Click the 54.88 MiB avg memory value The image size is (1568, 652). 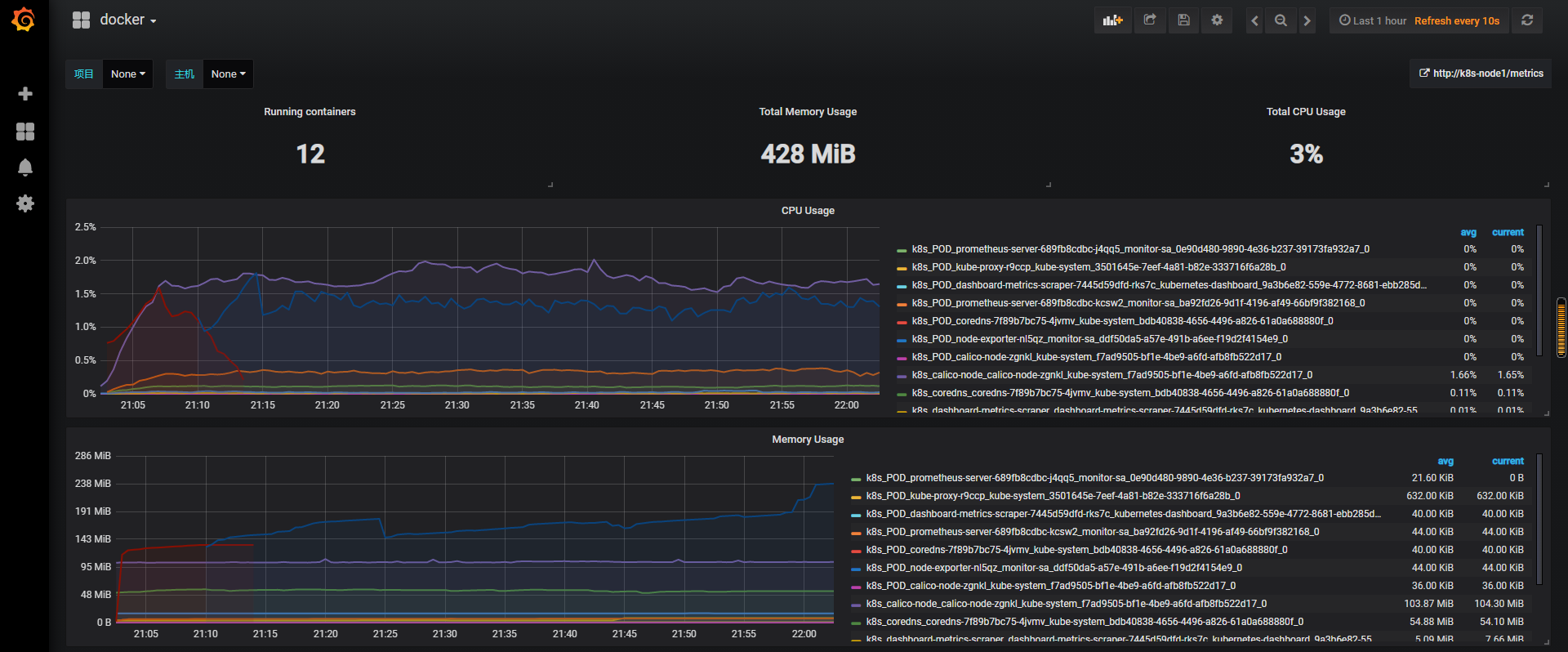[x=1431, y=622]
